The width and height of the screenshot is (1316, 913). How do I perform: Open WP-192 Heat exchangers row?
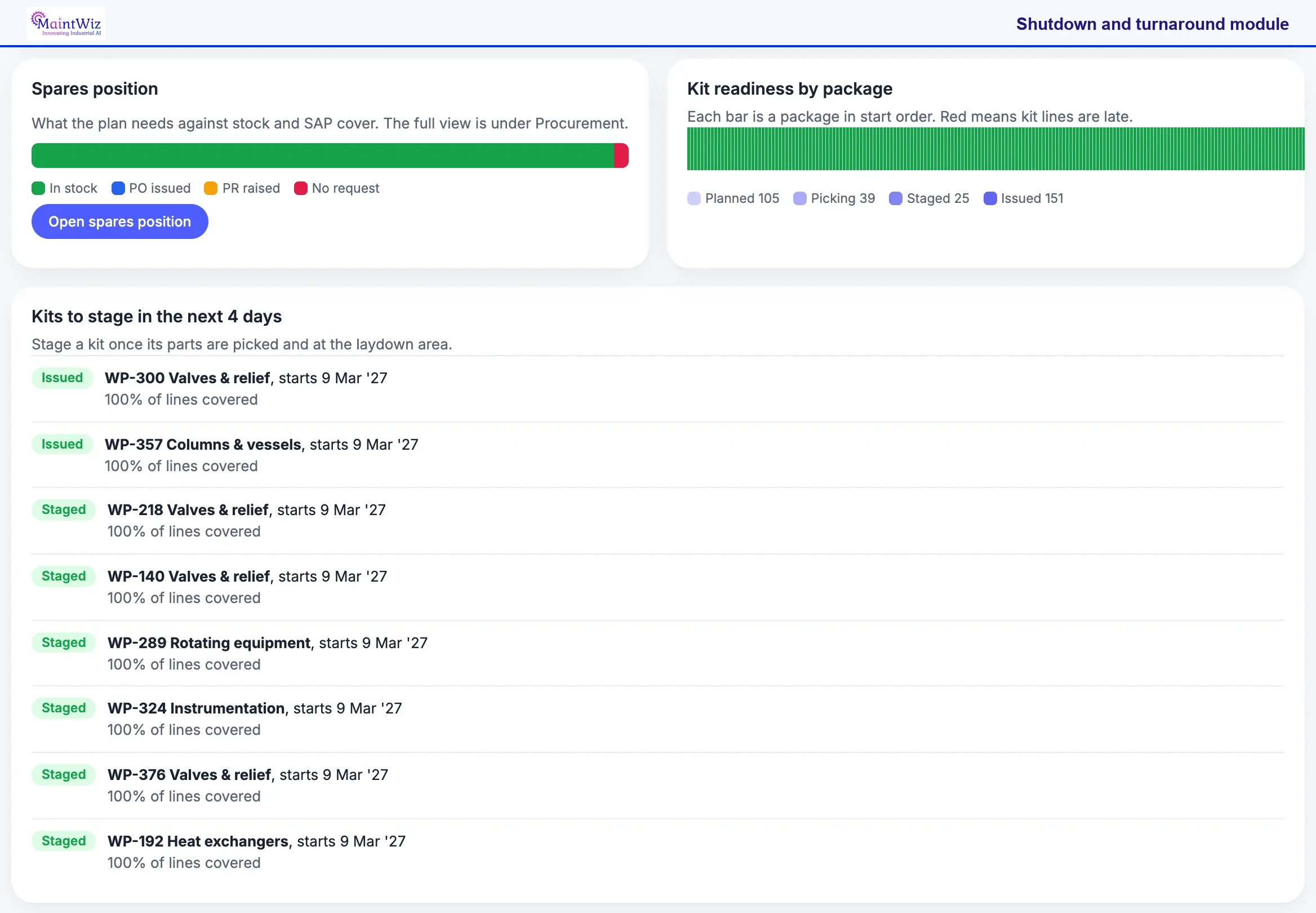point(658,852)
